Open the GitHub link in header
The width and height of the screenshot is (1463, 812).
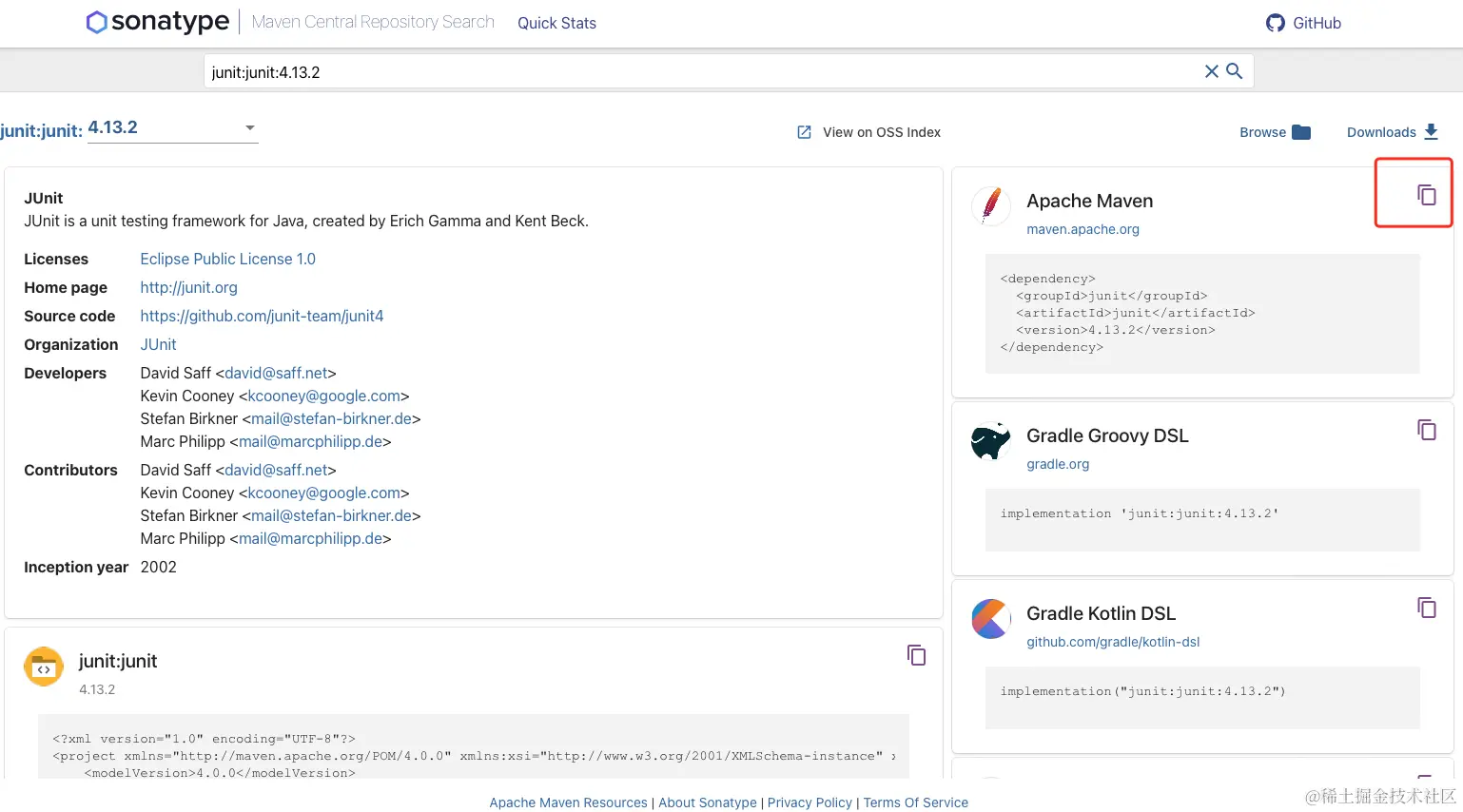point(1303,23)
